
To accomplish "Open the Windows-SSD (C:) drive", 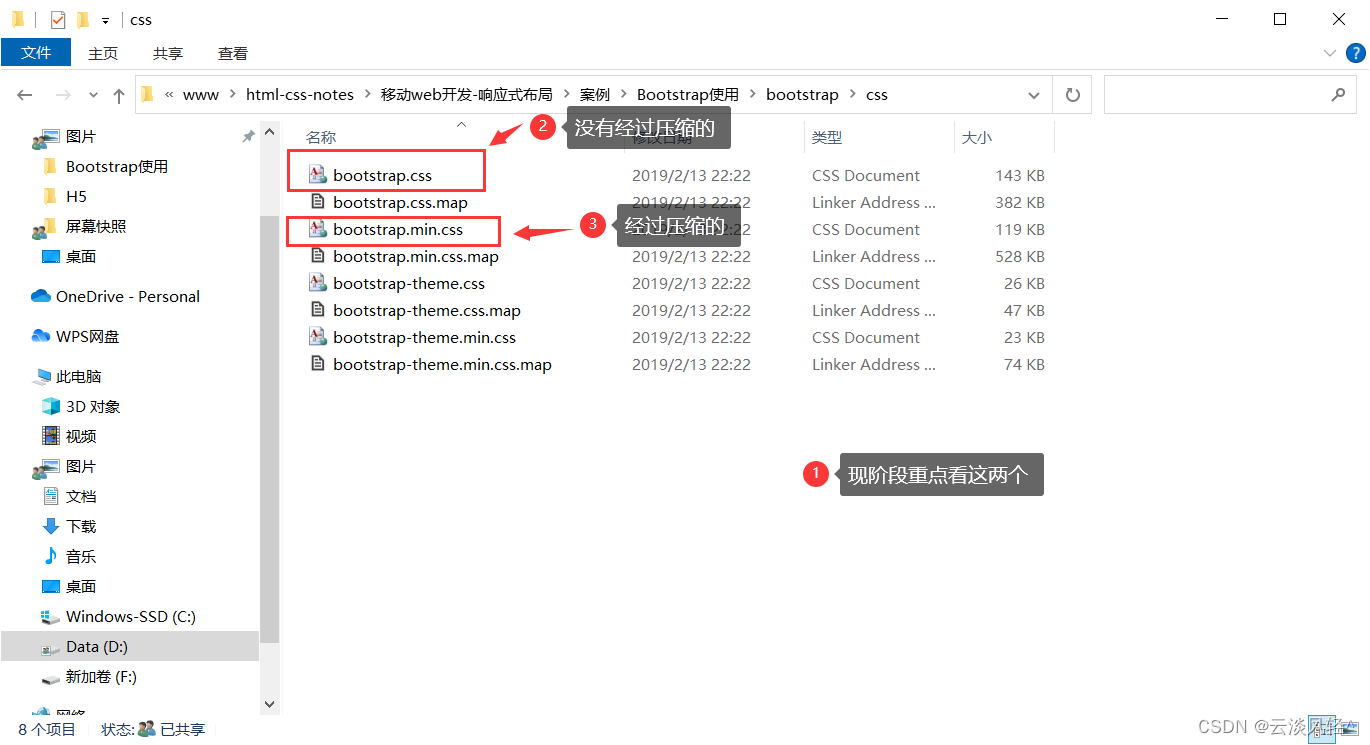I will pos(130,616).
